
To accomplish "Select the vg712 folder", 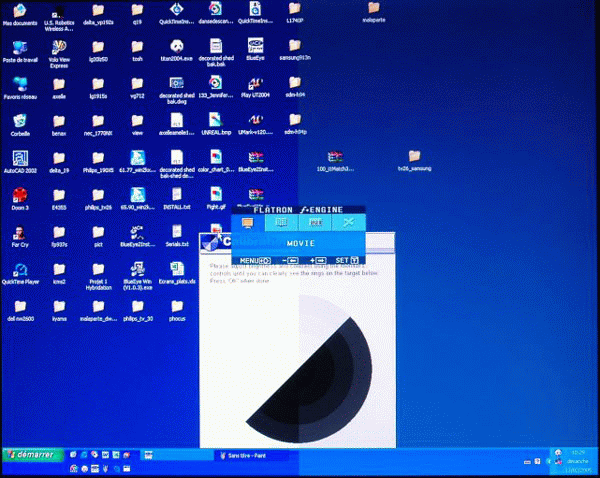I will [137, 88].
